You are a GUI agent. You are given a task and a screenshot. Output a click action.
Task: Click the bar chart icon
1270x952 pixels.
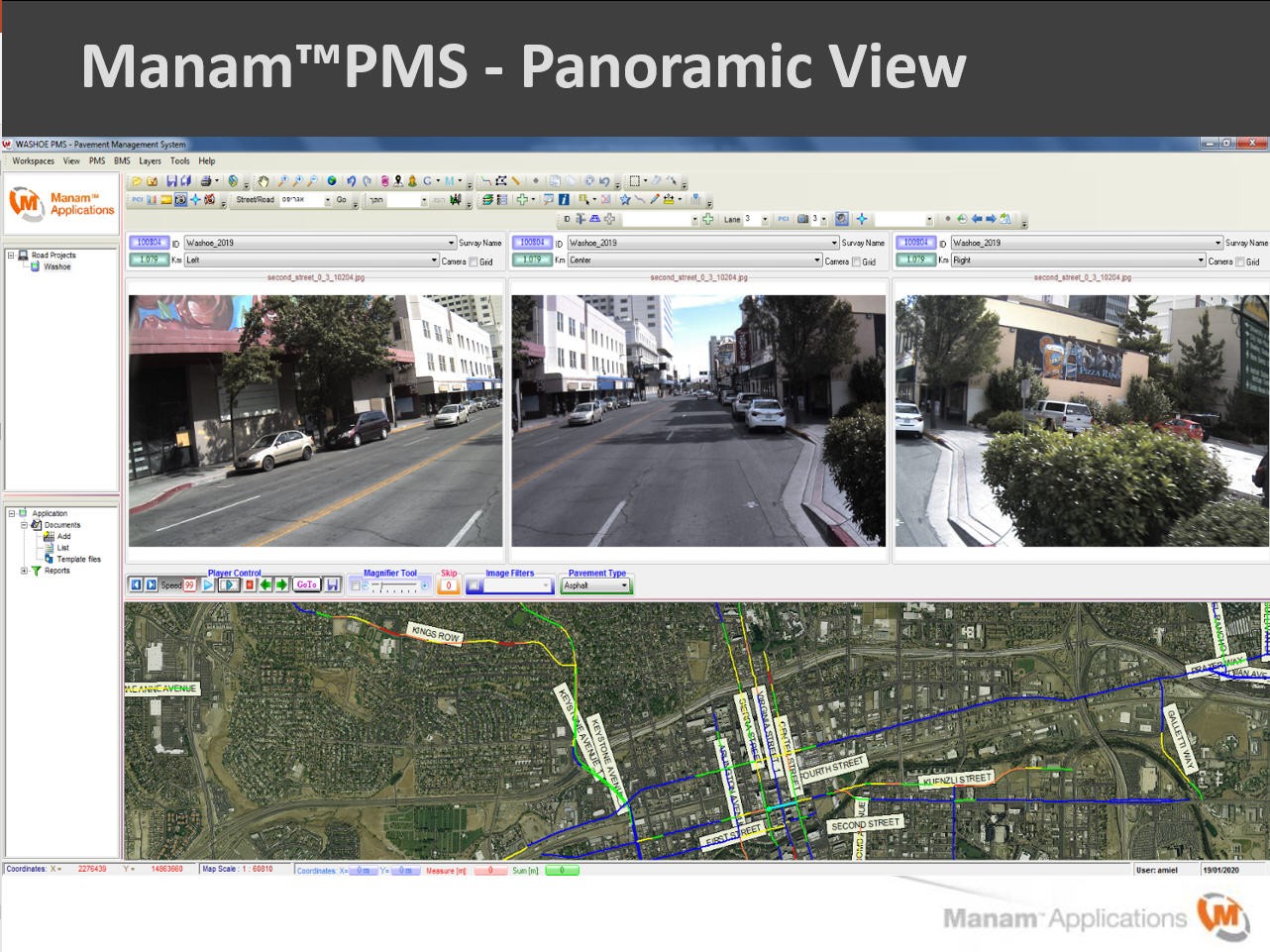click(152, 199)
